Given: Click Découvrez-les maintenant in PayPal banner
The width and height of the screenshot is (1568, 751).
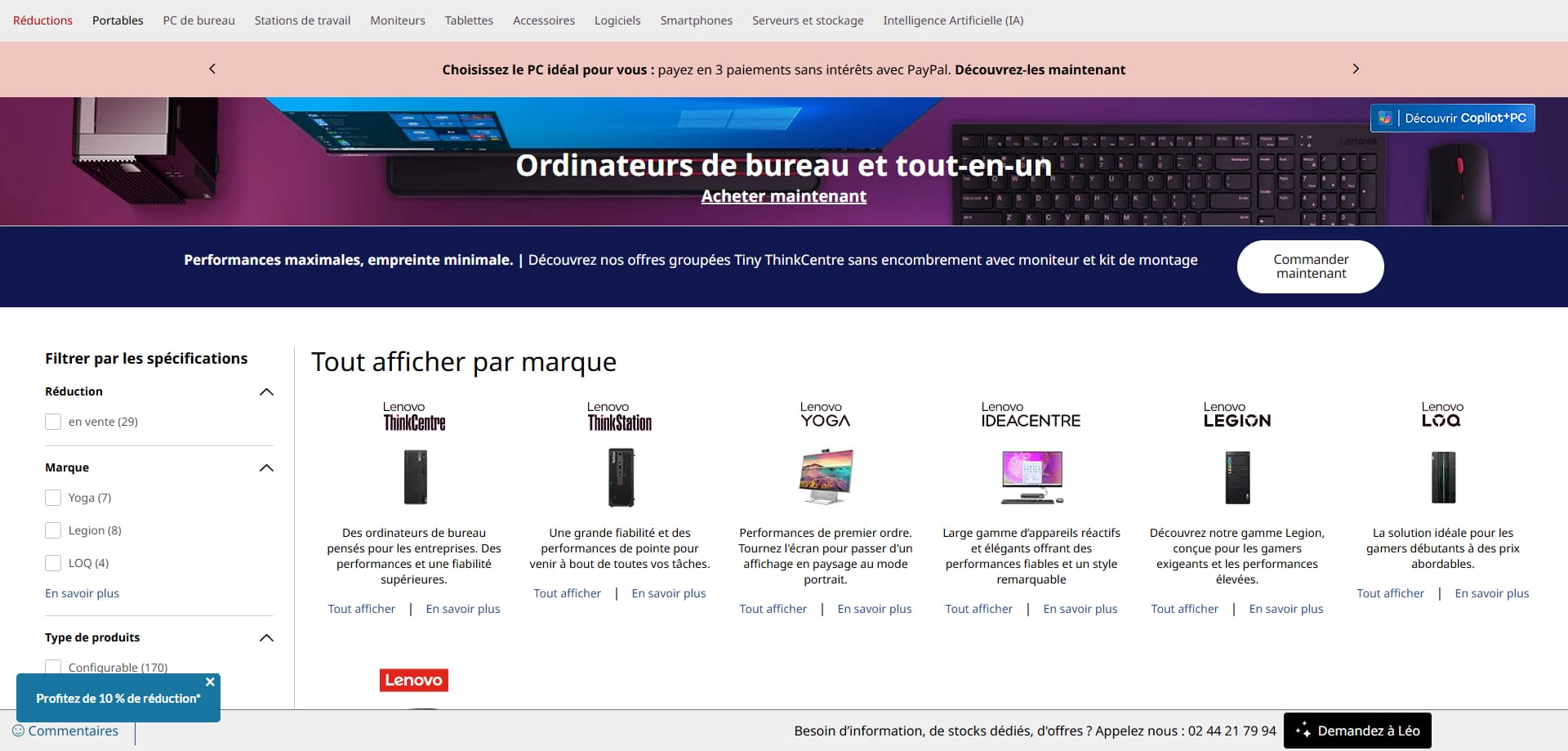Looking at the screenshot, I should [x=1040, y=69].
